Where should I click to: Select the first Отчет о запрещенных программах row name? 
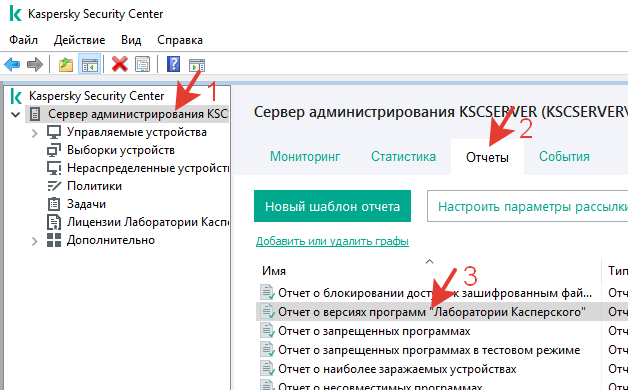[374, 331]
